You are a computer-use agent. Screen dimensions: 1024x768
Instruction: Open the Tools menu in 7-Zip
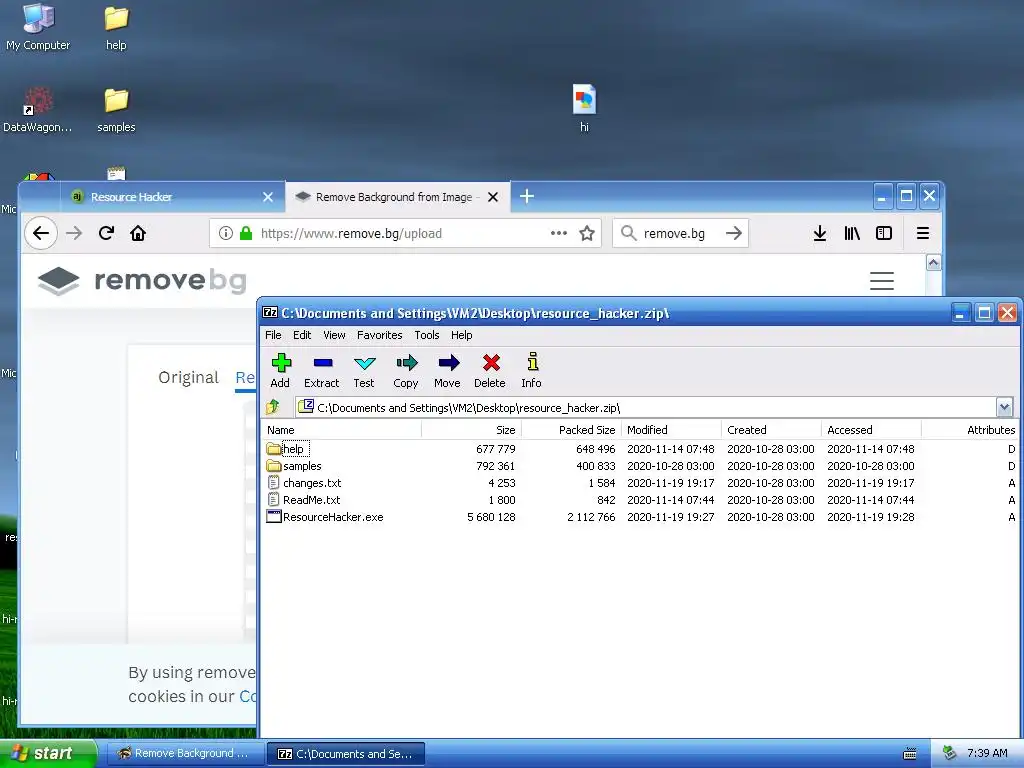(x=426, y=335)
